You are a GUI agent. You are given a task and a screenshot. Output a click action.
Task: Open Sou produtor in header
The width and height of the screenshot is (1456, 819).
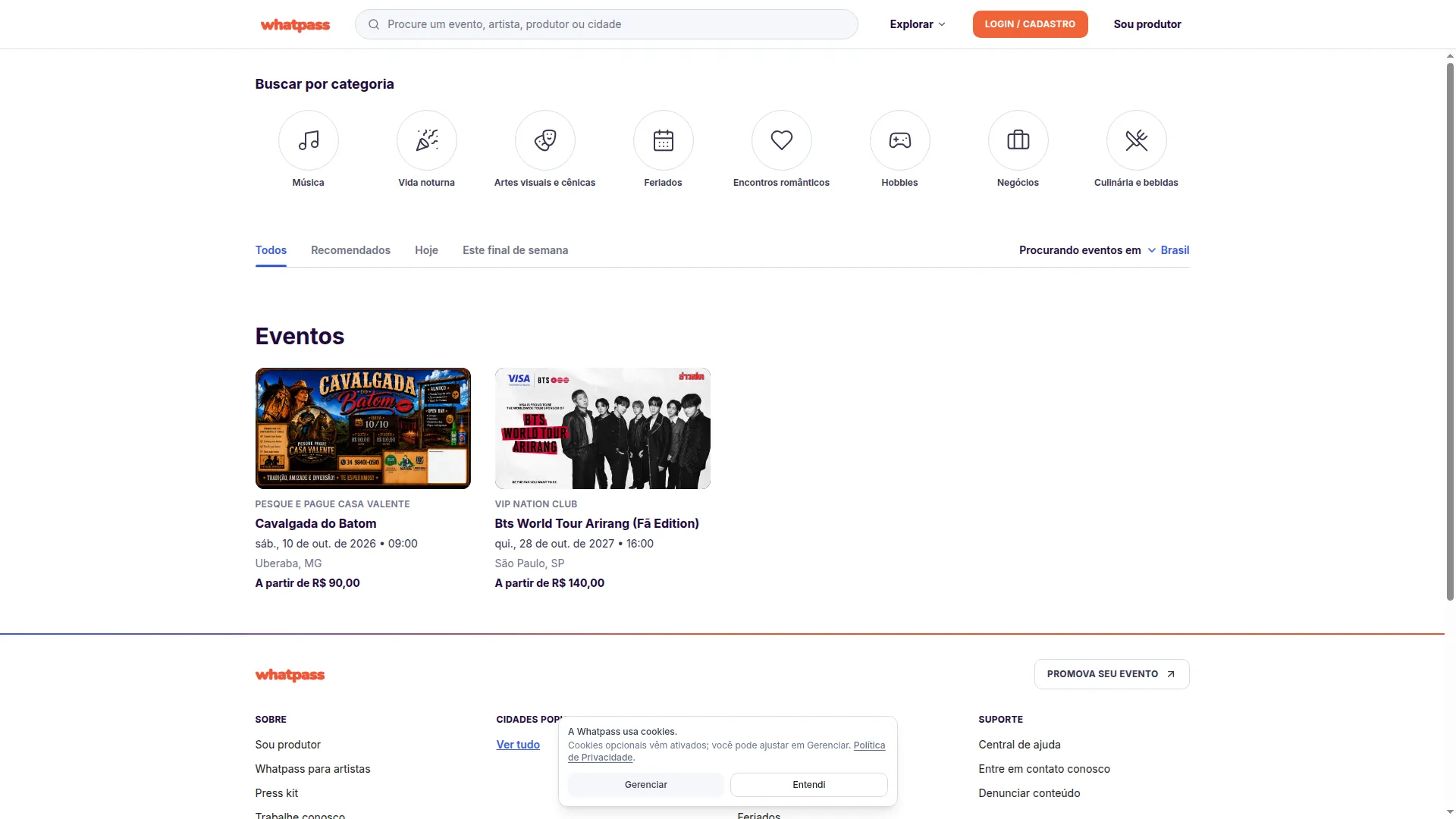pos(1147,24)
